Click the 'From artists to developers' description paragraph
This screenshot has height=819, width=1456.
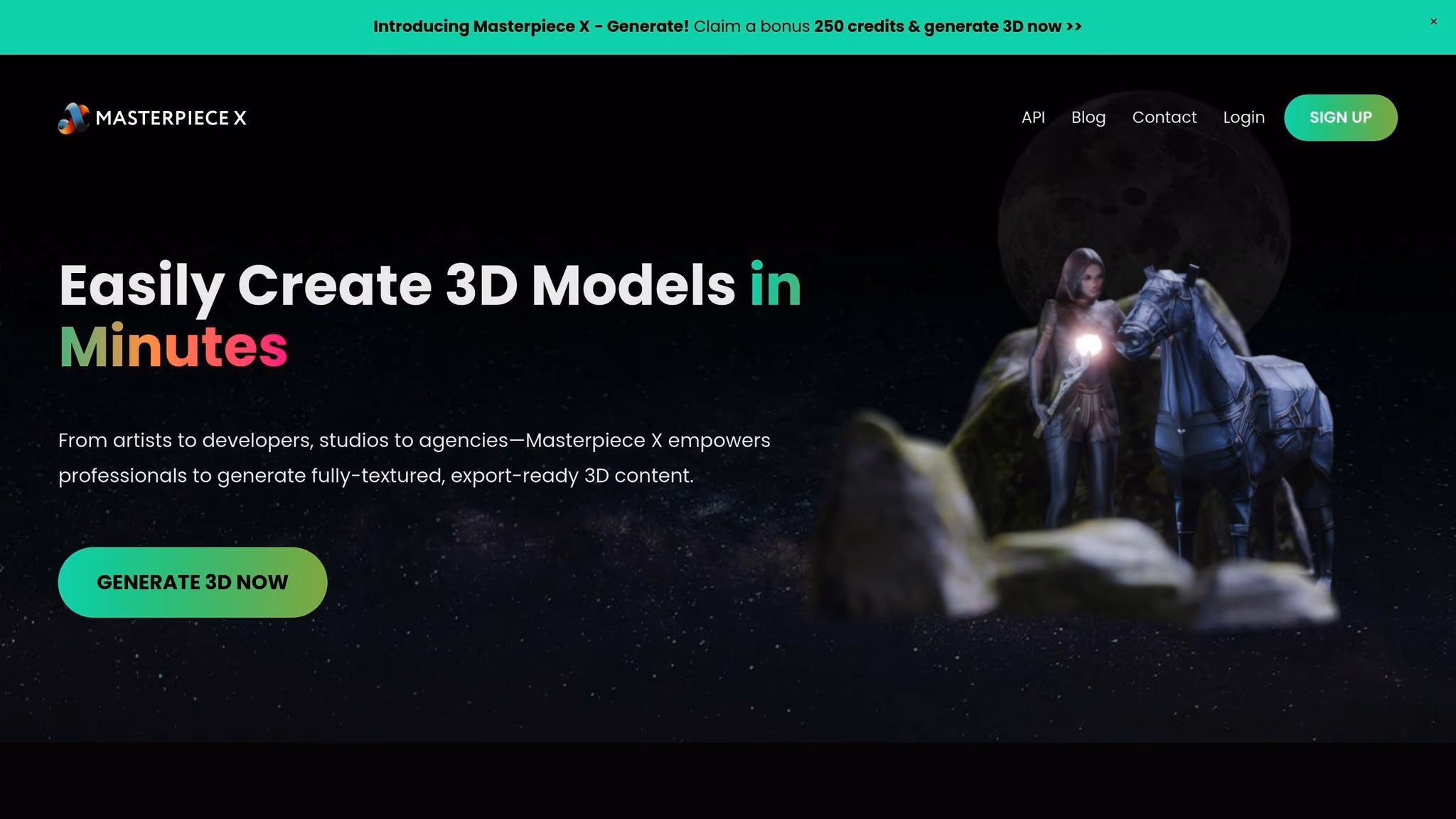(414, 458)
